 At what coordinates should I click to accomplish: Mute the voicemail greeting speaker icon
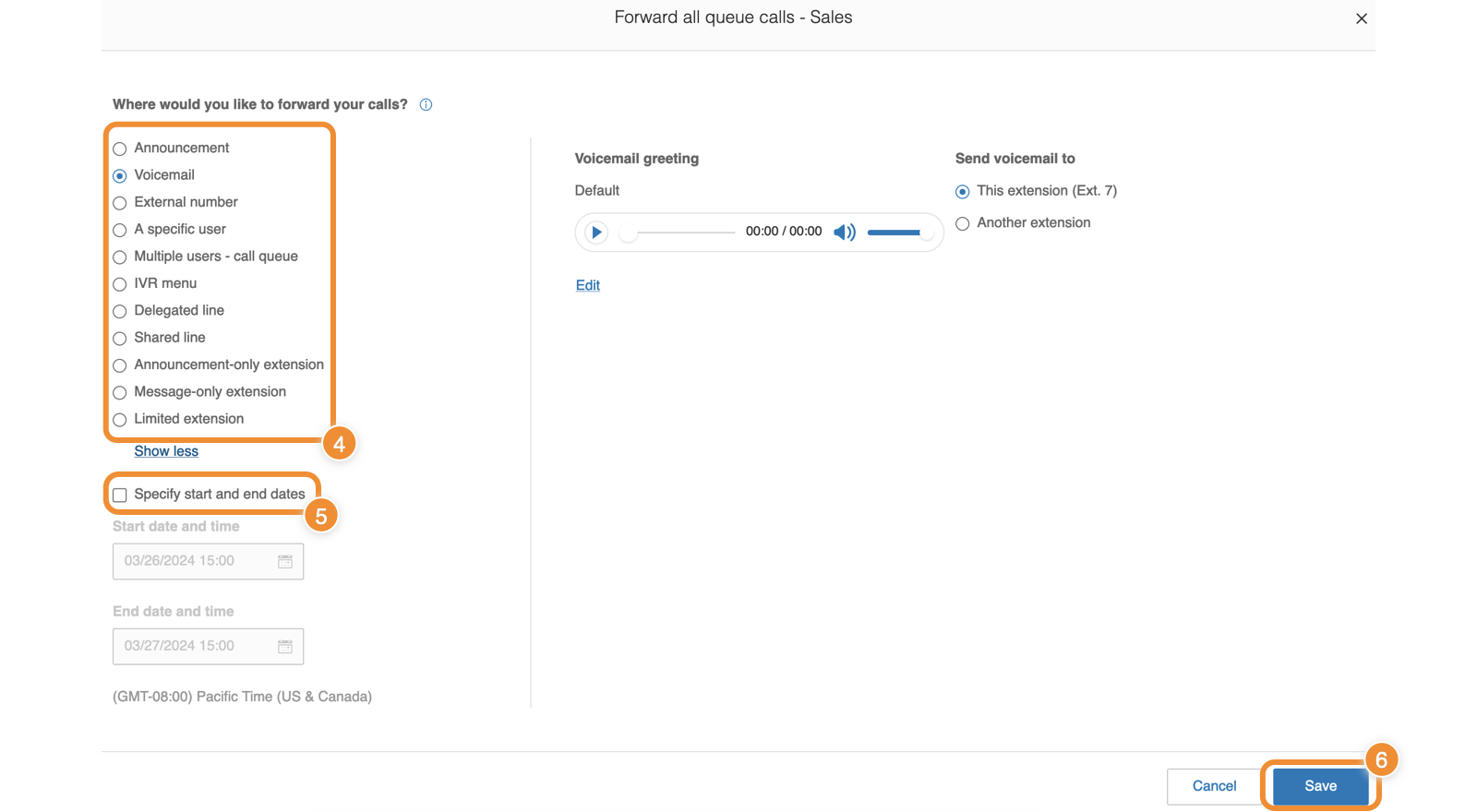coord(844,233)
